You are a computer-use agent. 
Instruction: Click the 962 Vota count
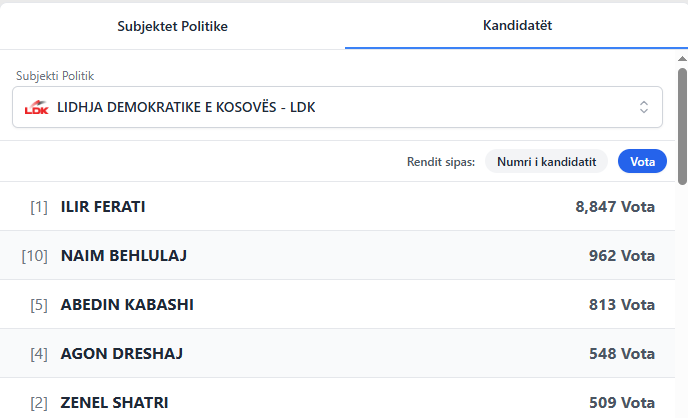622,256
